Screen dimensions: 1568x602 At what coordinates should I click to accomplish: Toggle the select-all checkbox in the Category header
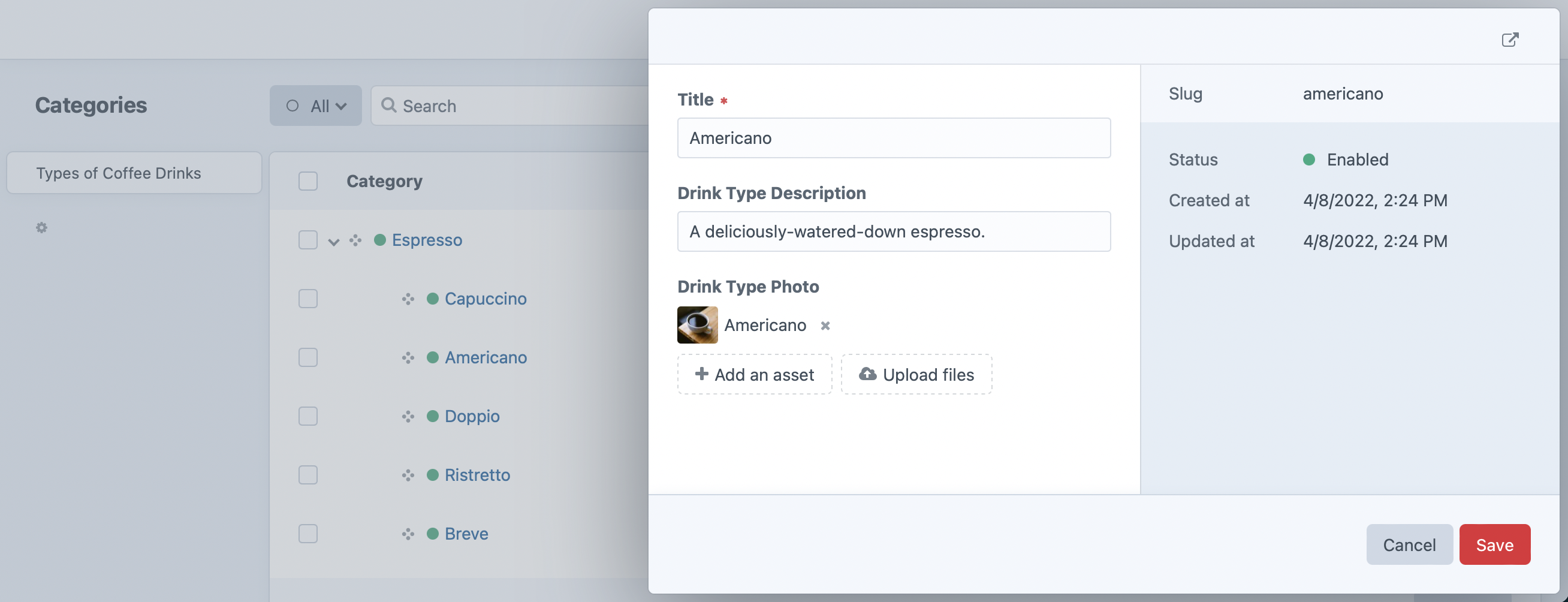coord(308,181)
